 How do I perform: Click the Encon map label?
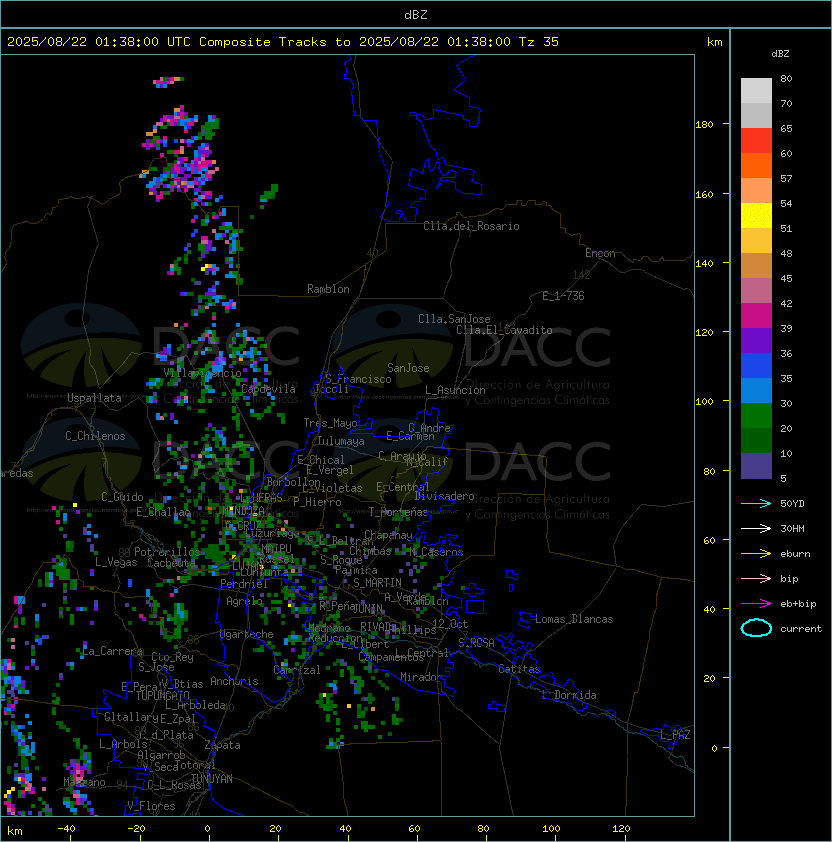click(x=600, y=253)
